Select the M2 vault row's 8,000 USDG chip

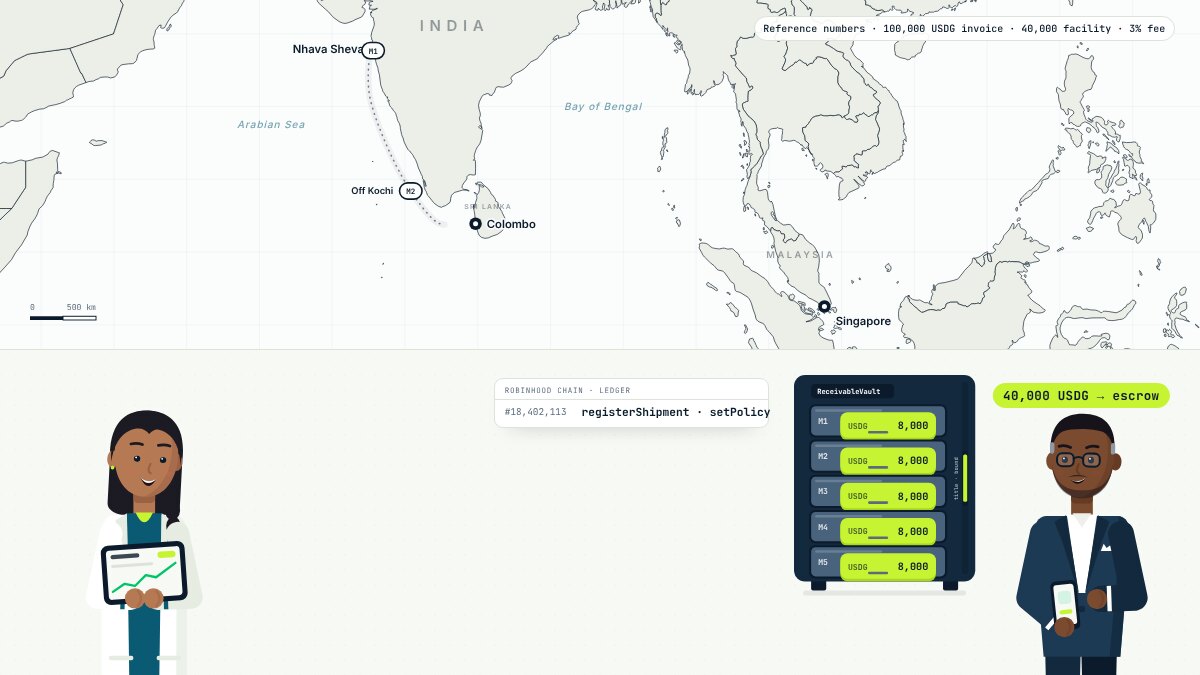(x=888, y=461)
